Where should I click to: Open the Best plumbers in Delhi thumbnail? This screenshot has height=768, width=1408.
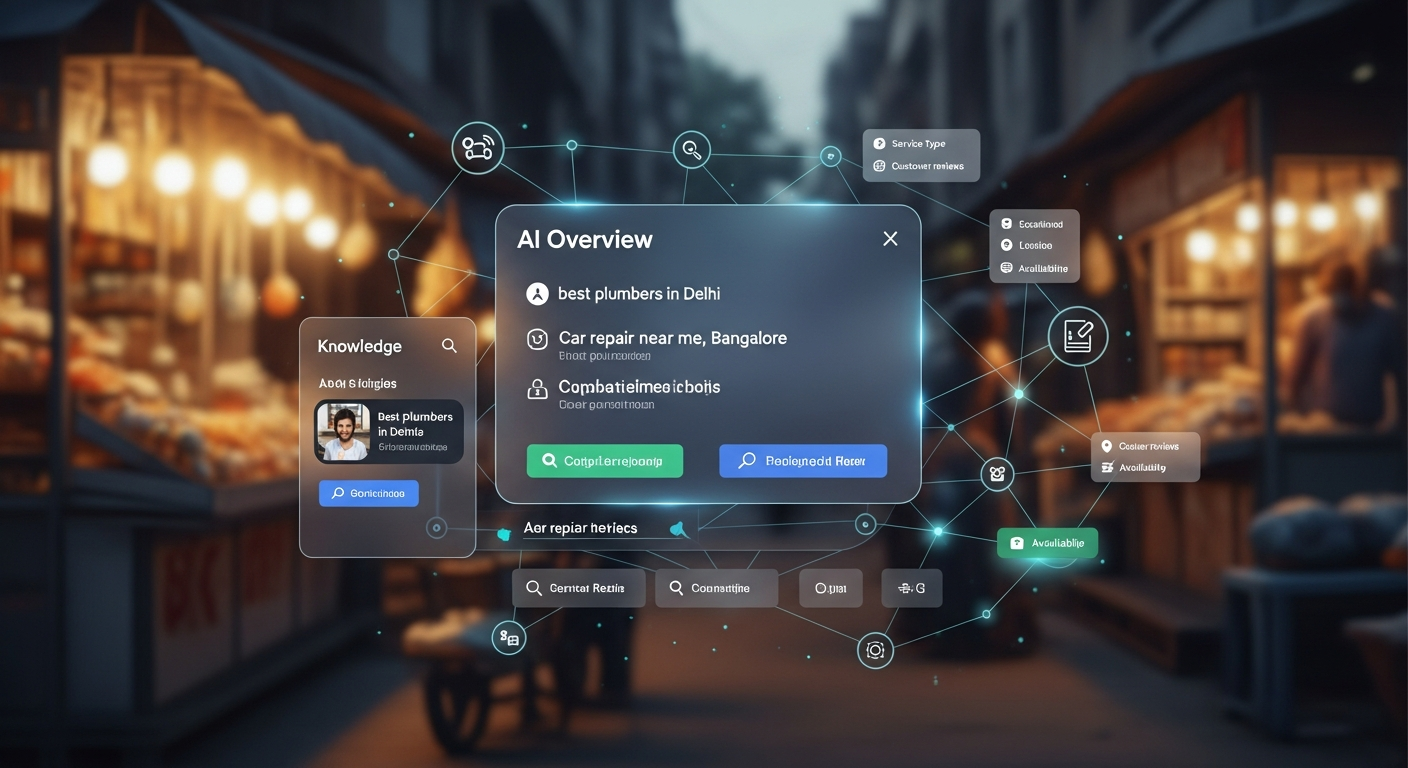click(x=343, y=431)
